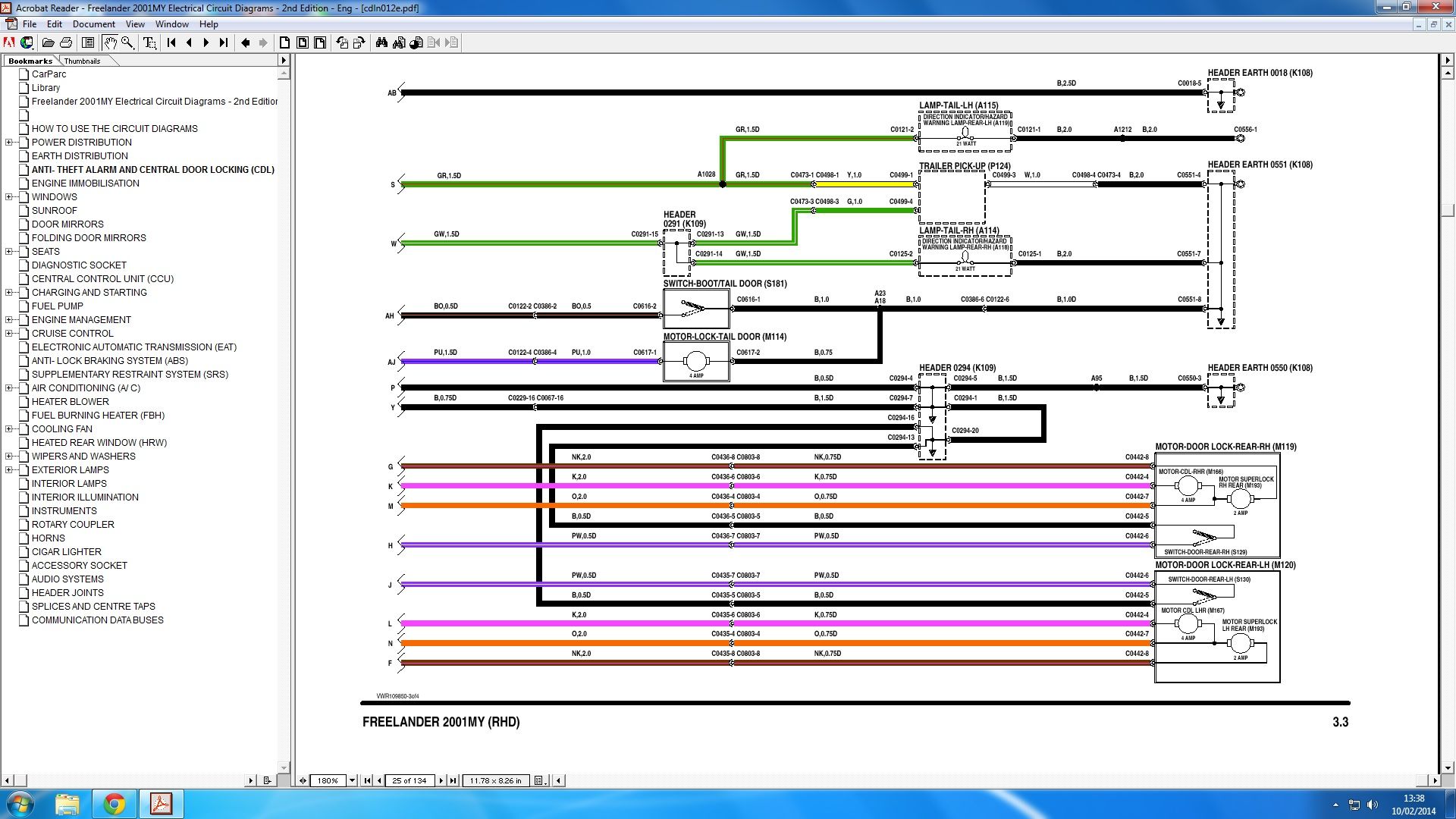Open ANTI-THEFT ALARM AND CENTRAL DOOR LOCKING bookmark
Viewport: 1456px width, 819px height.
(153, 170)
